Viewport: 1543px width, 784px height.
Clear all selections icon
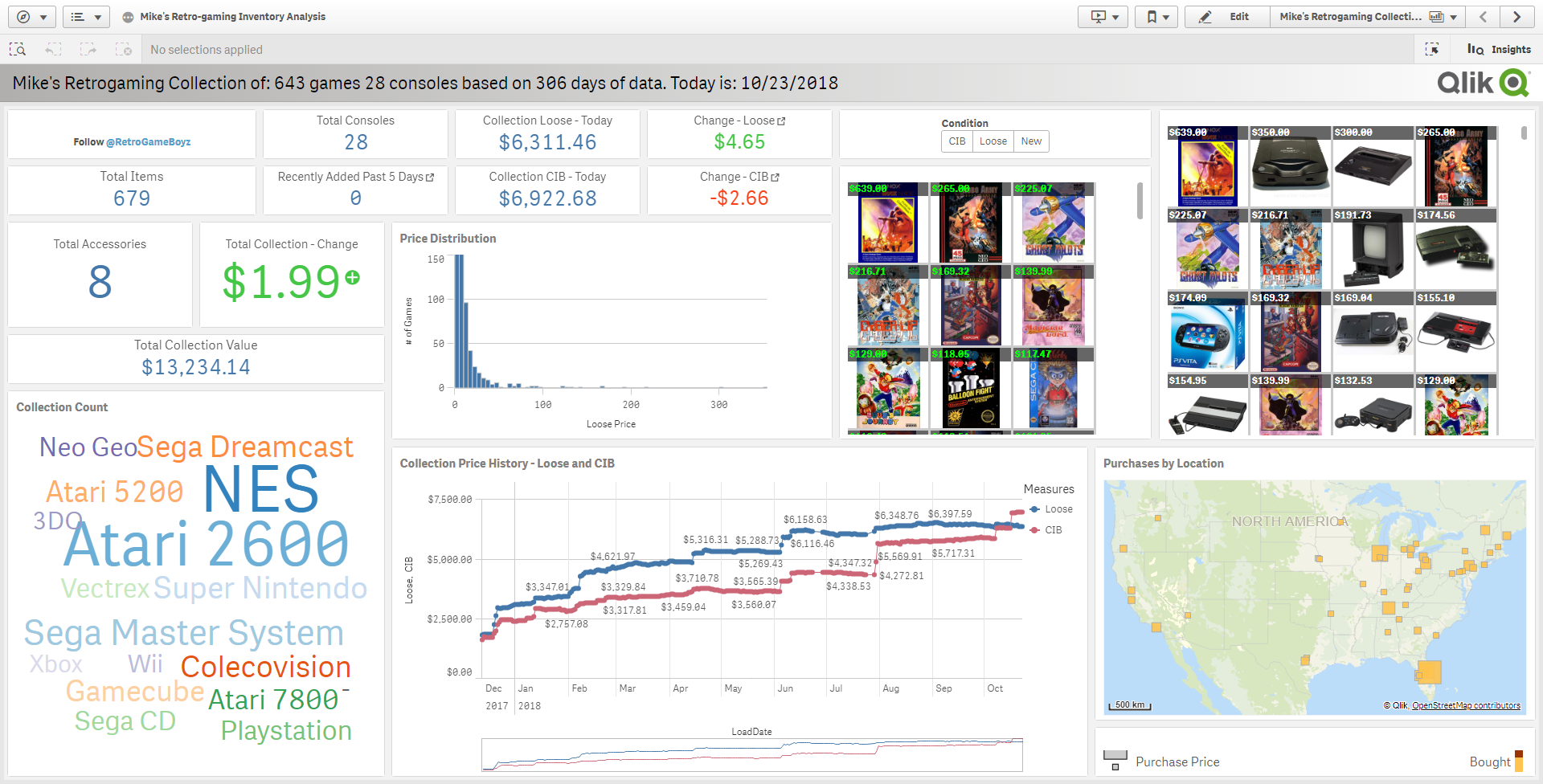[124, 50]
